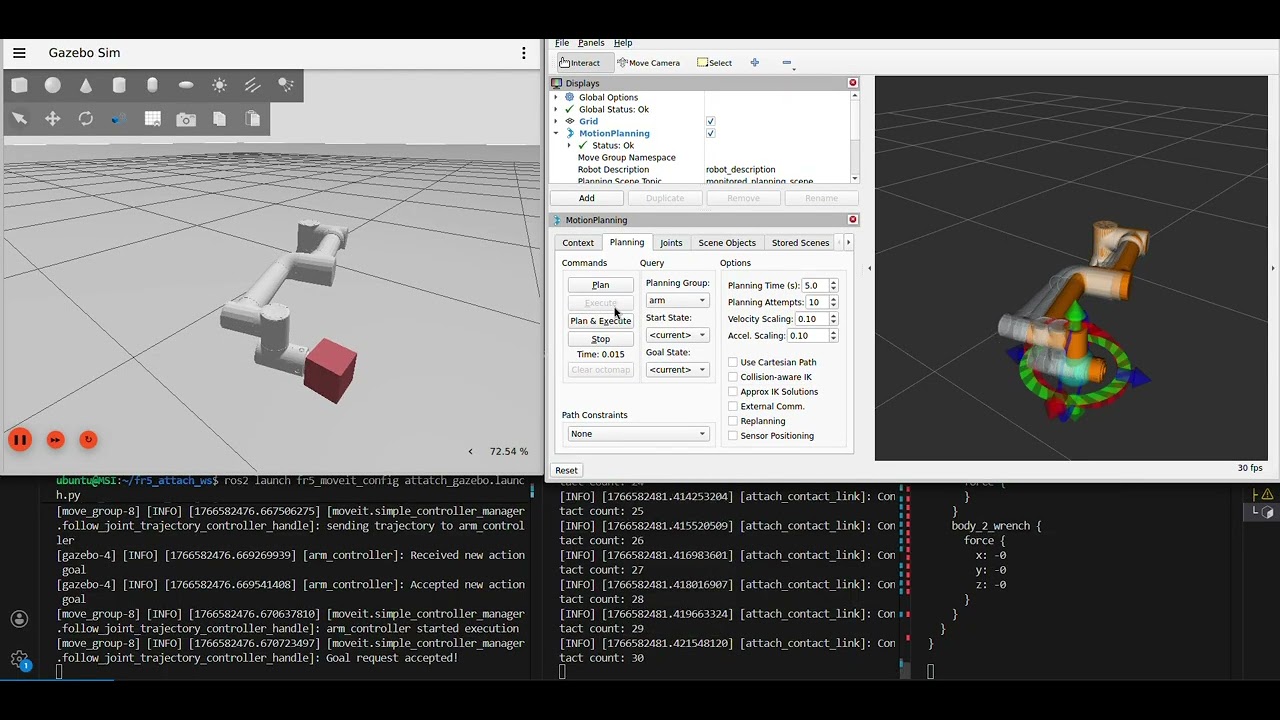The image size is (1280, 720).
Task: Step the Gazebo simulation forward
Action: click(56, 440)
